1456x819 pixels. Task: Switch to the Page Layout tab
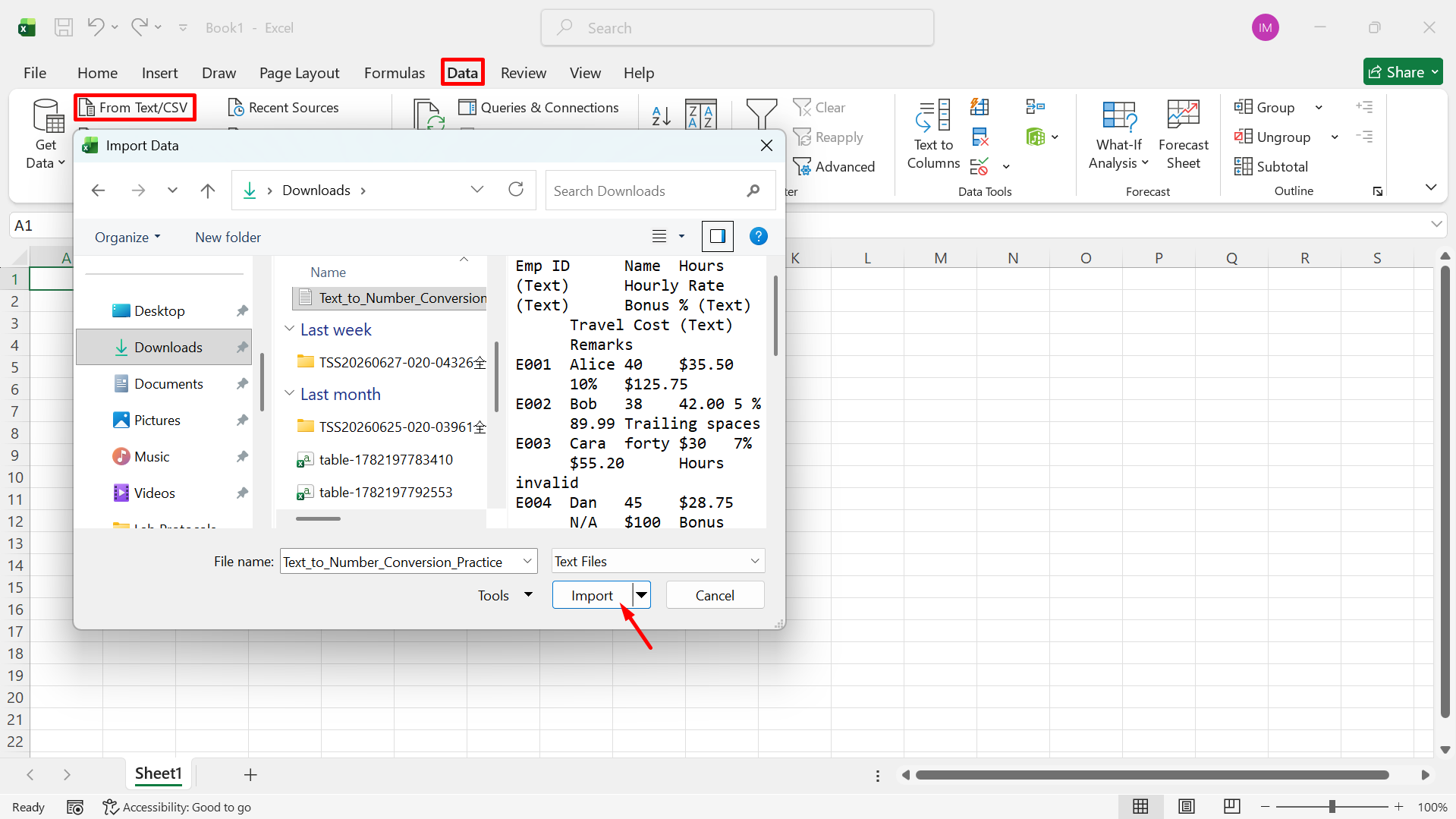[299, 73]
